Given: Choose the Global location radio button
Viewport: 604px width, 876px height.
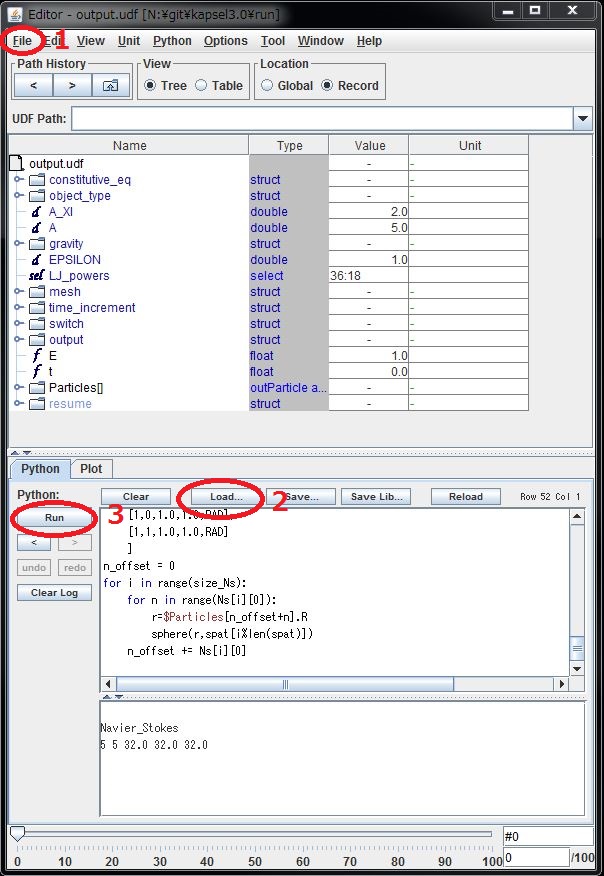Looking at the screenshot, I should pos(267,86).
